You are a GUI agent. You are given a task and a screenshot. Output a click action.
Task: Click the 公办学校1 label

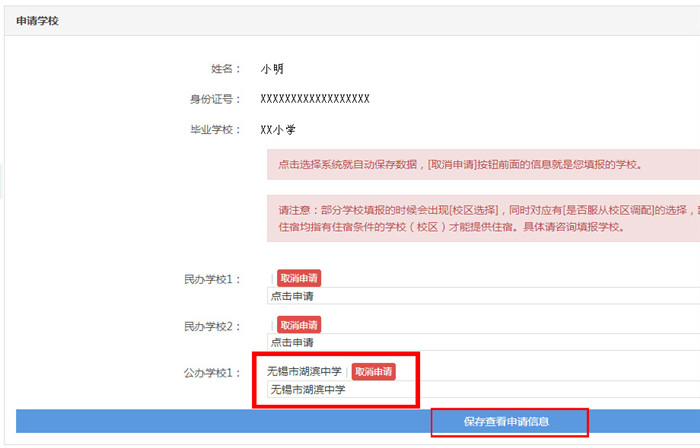click(x=206, y=372)
